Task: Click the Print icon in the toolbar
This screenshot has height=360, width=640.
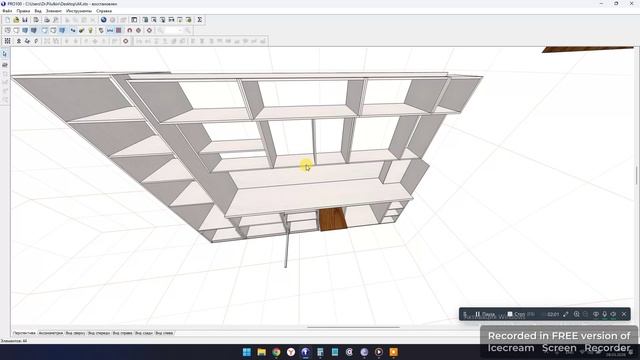Action: [x=47, y=20]
